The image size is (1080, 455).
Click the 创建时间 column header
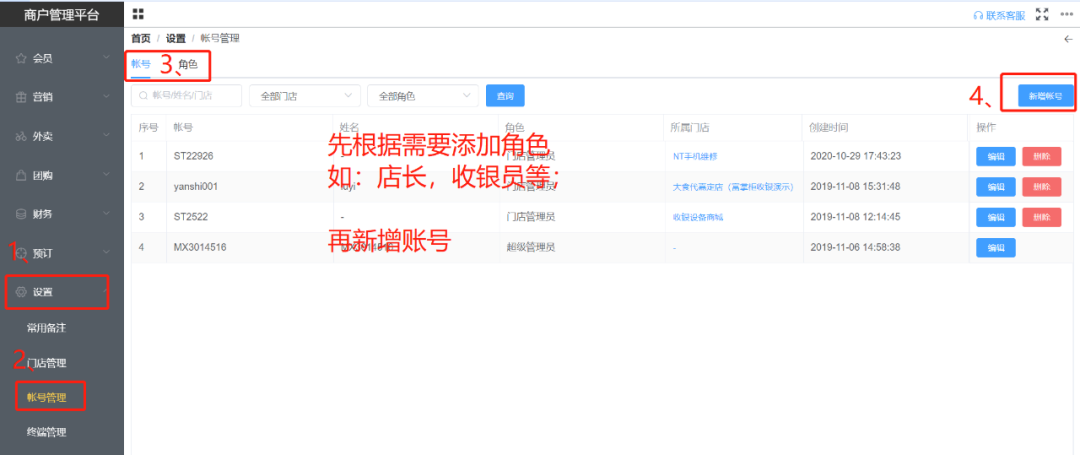pos(829,127)
